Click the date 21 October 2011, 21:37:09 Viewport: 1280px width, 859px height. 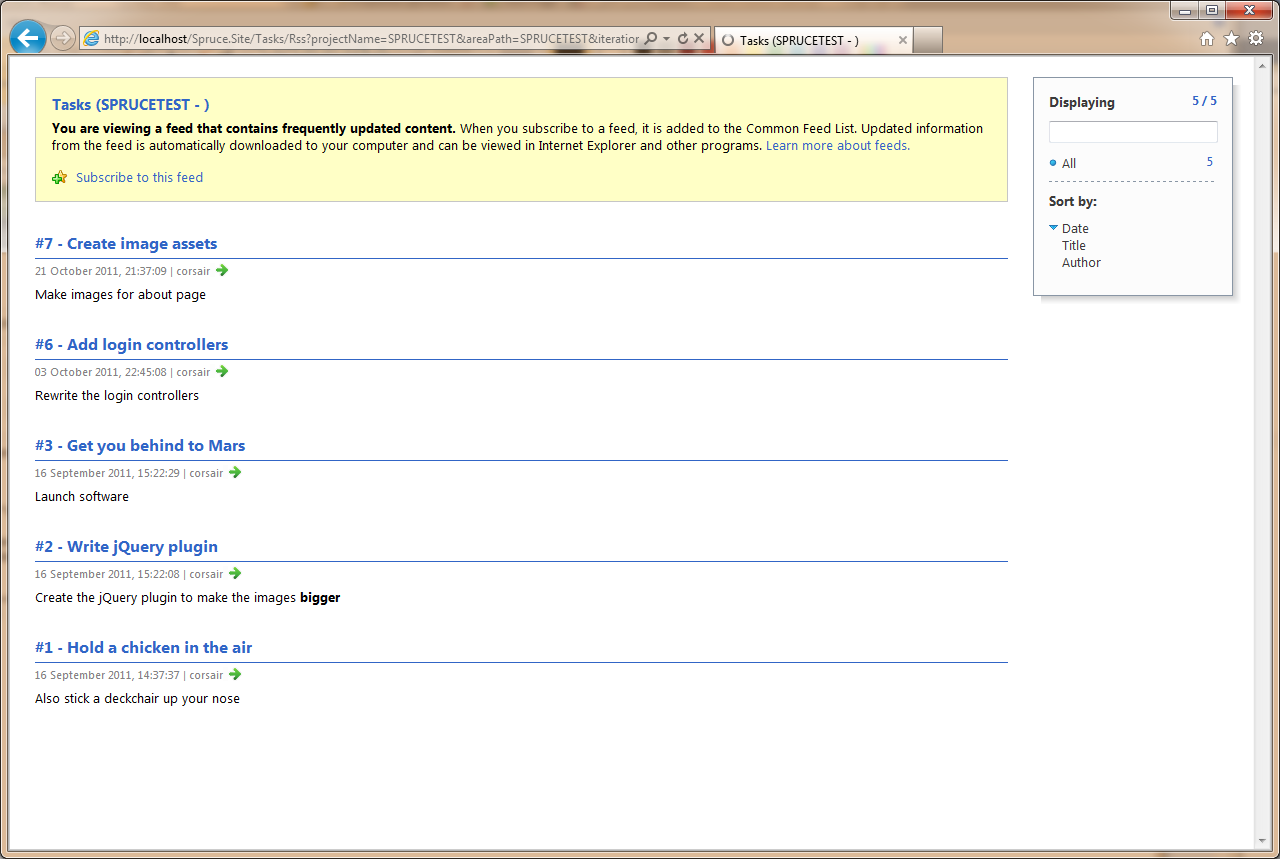tap(100, 271)
